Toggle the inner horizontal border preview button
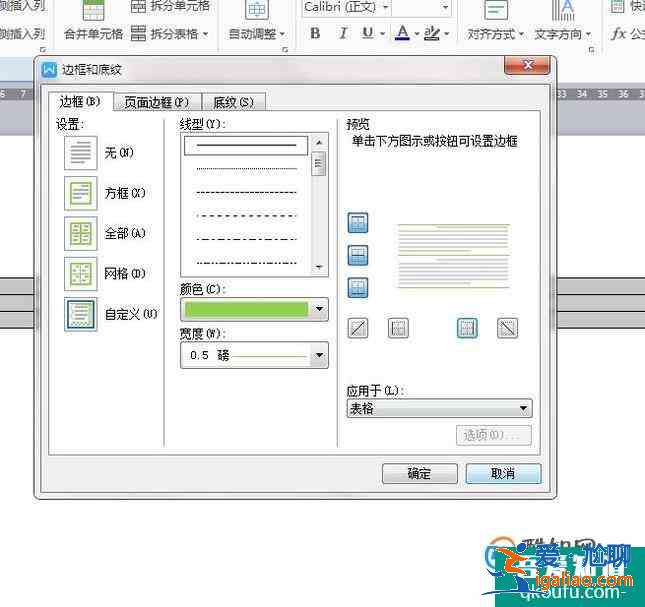Image resolution: width=645 pixels, height=607 pixels. click(358, 255)
